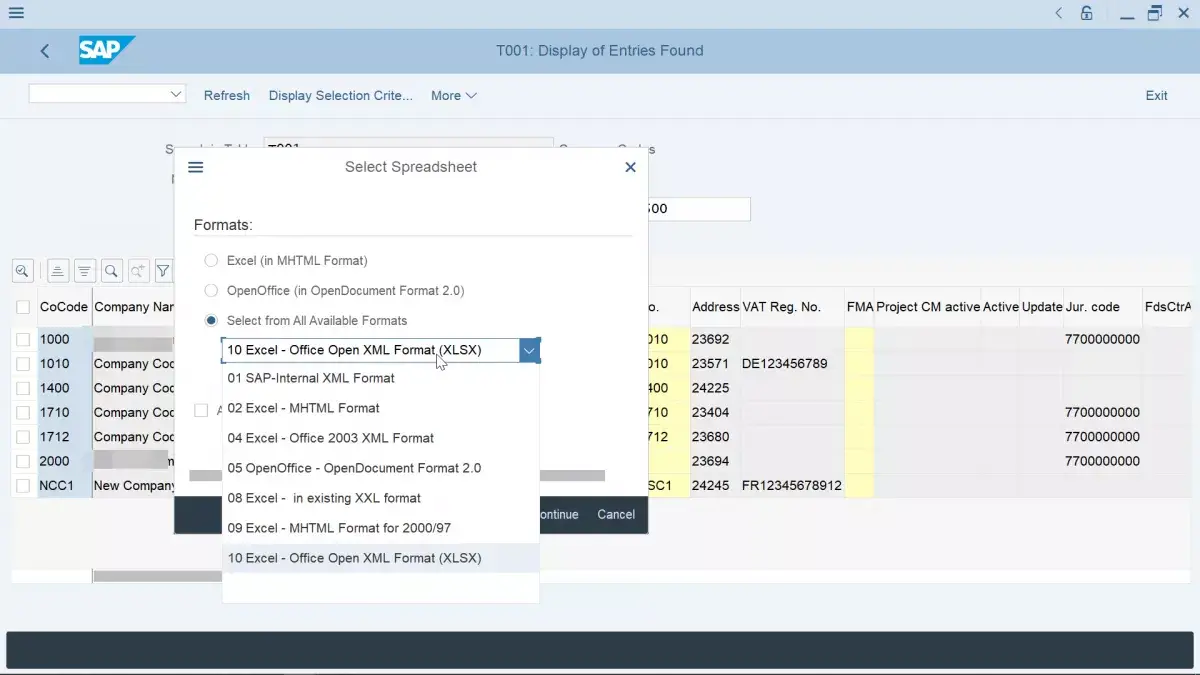1200x675 pixels.
Task: Click Jur. code 7700000000 in row 1712
Action: click(x=1102, y=437)
